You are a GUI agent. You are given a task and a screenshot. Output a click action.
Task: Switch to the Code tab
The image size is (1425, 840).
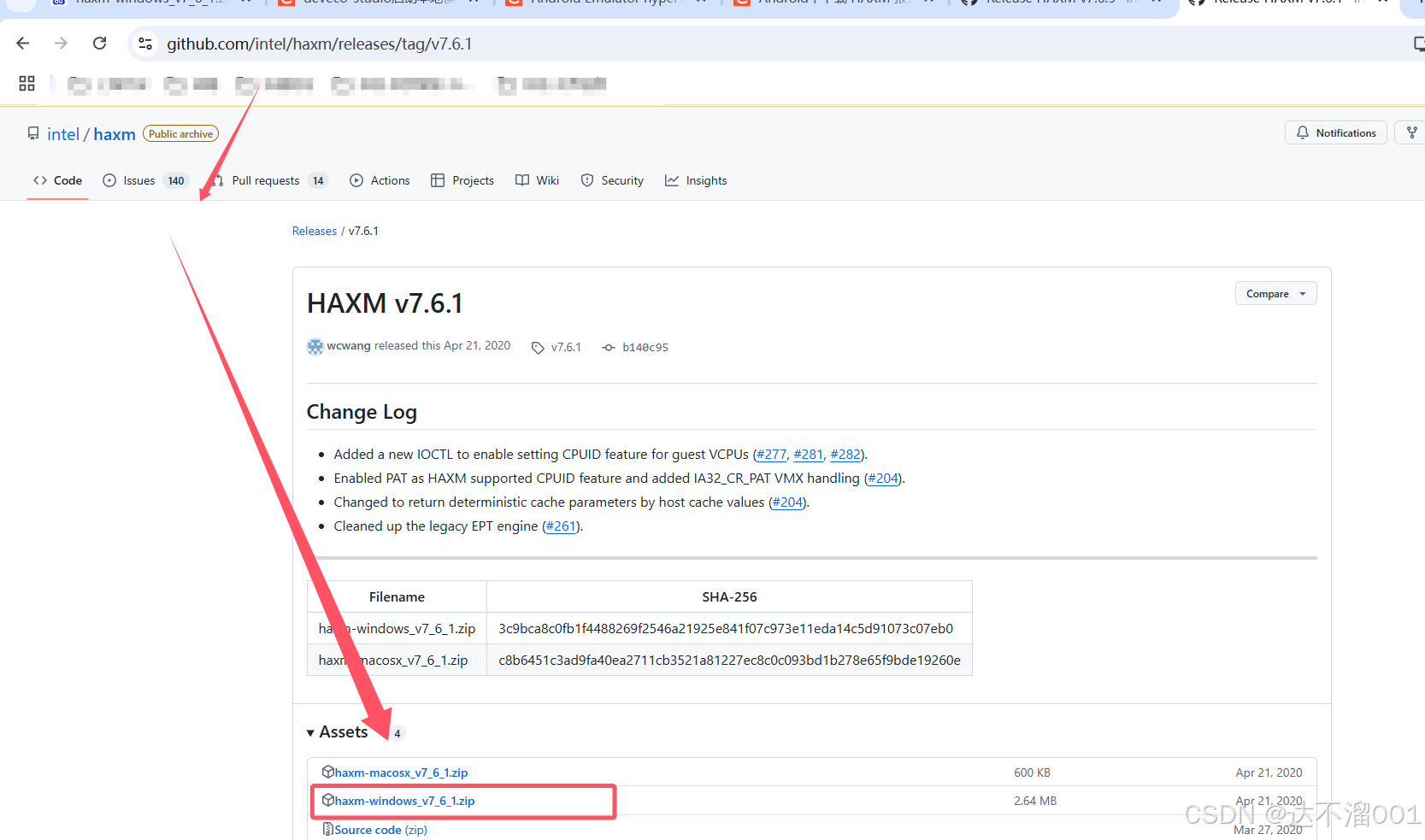click(57, 180)
